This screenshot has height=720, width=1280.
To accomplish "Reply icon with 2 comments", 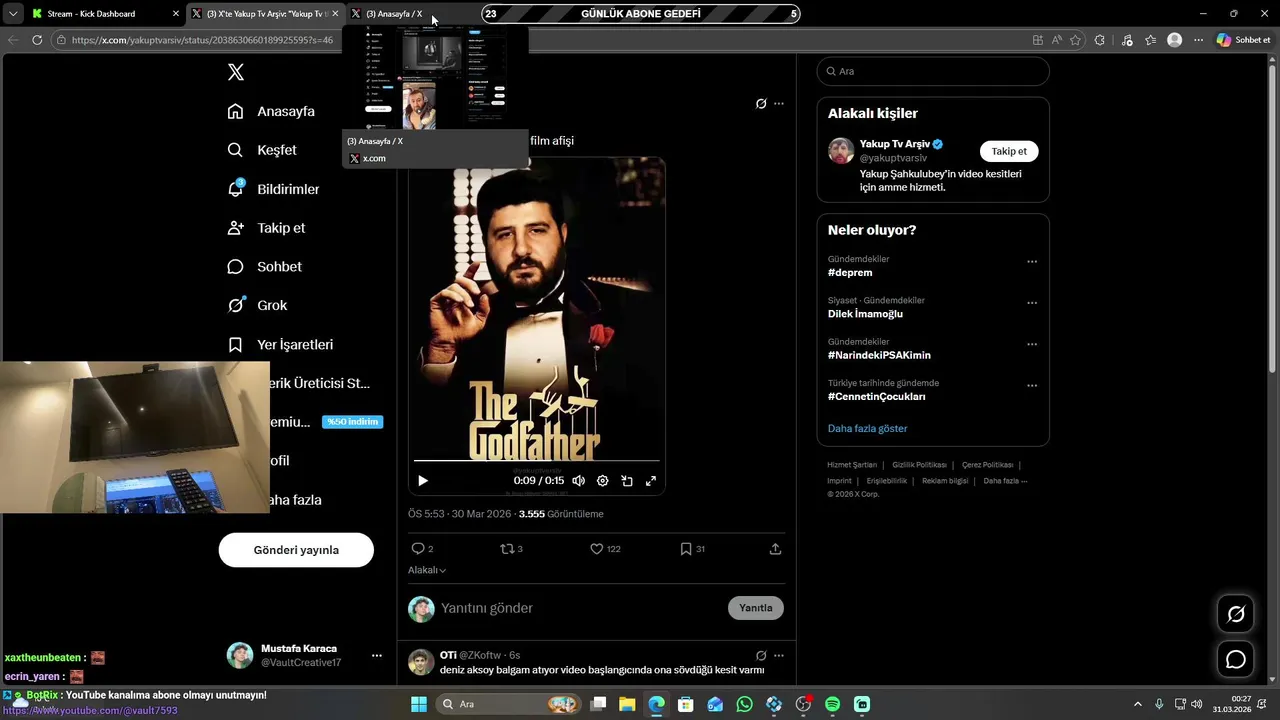I will point(422,549).
